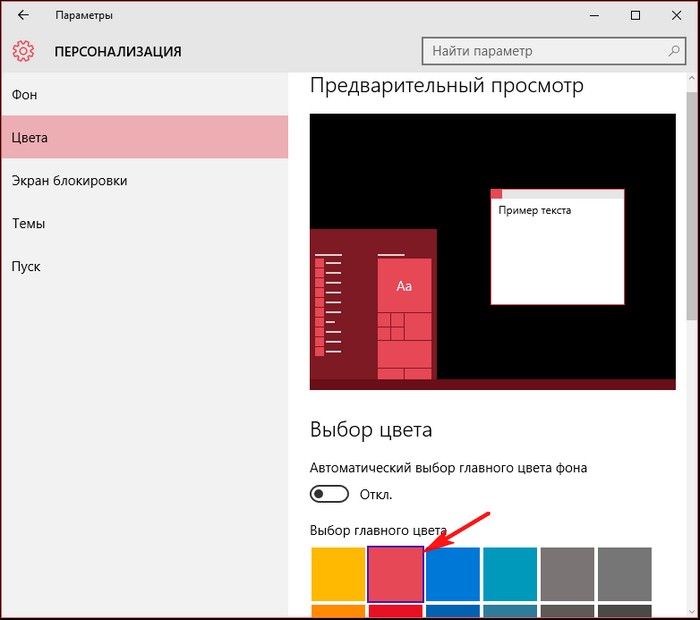This screenshot has width=700, height=620.
Task: Click the scrollbar up arrow
Action: [x=692, y=80]
